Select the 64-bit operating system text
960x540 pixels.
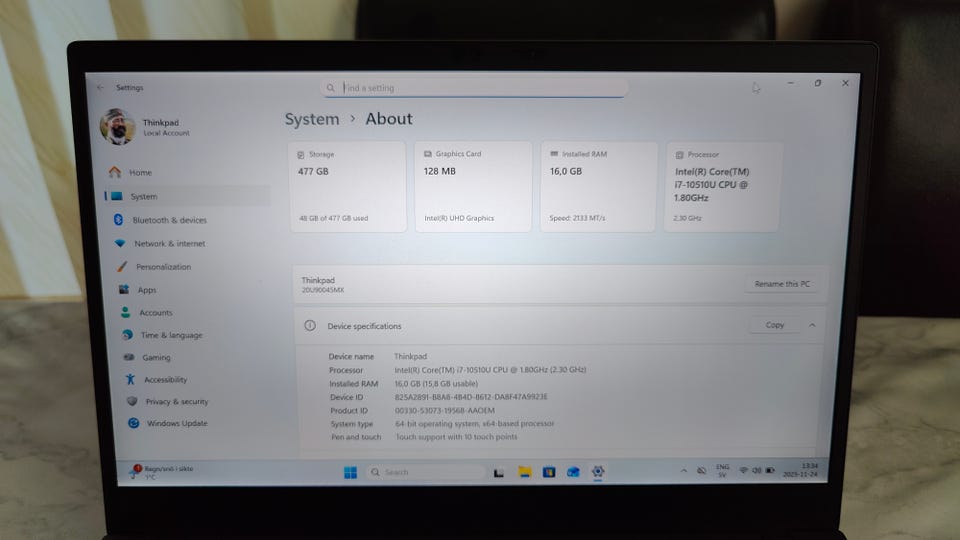coord(474,424)
